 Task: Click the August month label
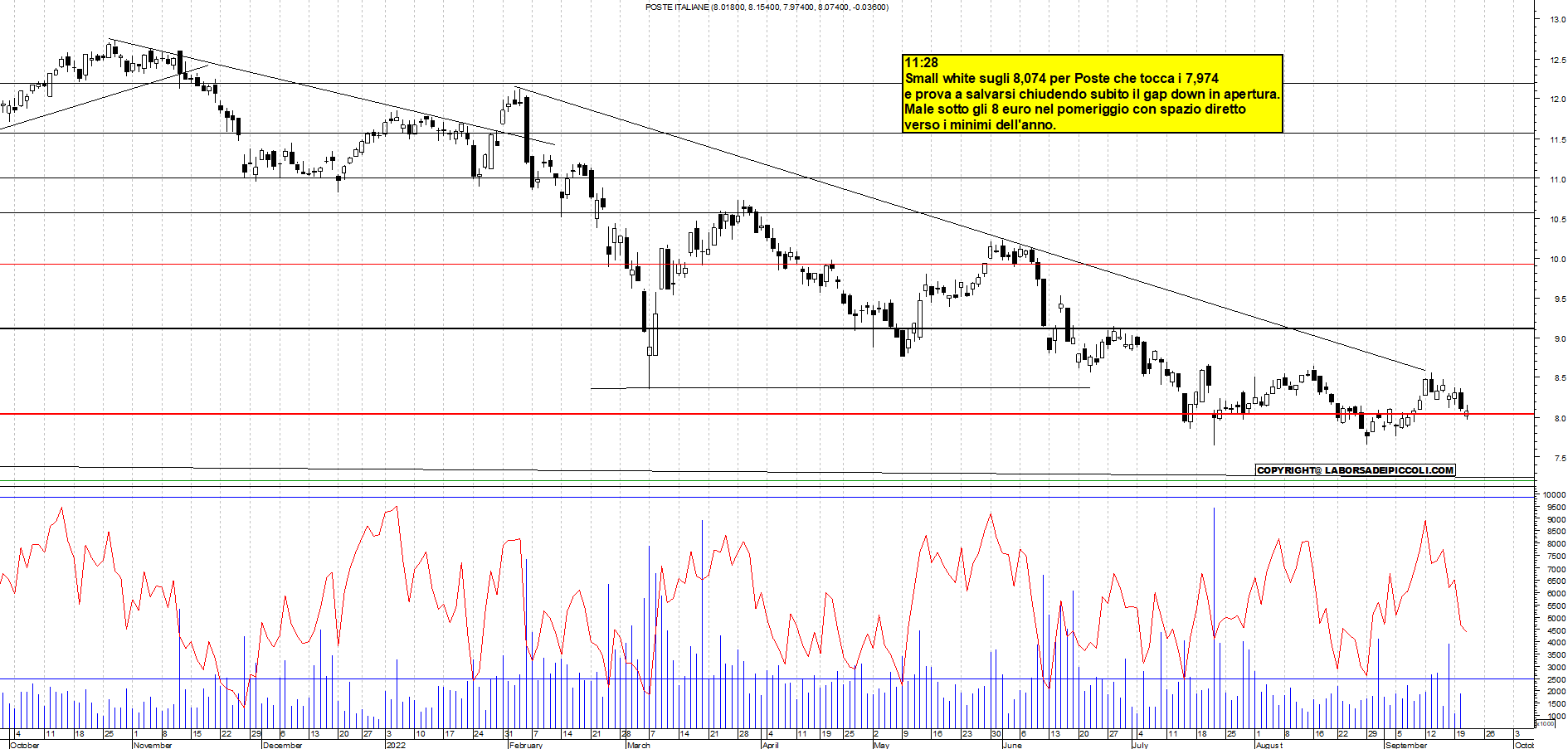click(1269, 745)
